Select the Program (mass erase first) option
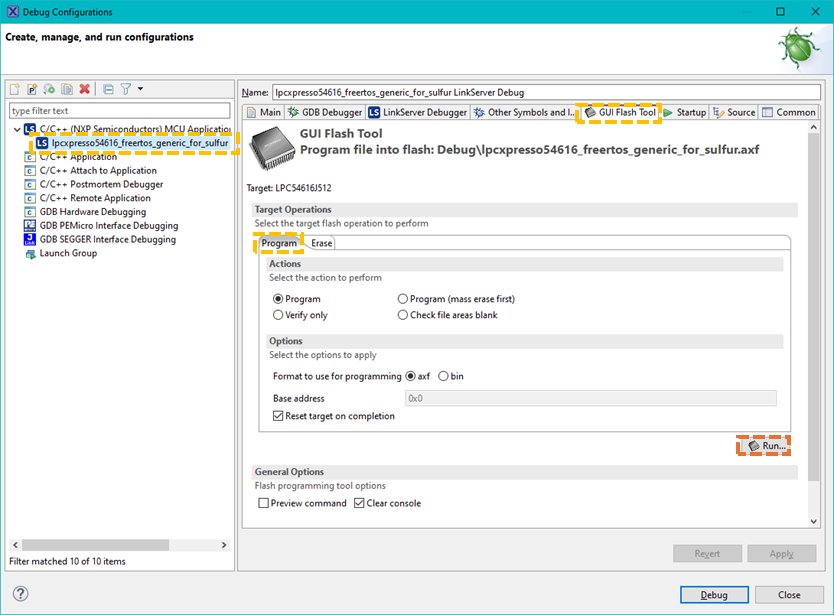 coord(403,299)
